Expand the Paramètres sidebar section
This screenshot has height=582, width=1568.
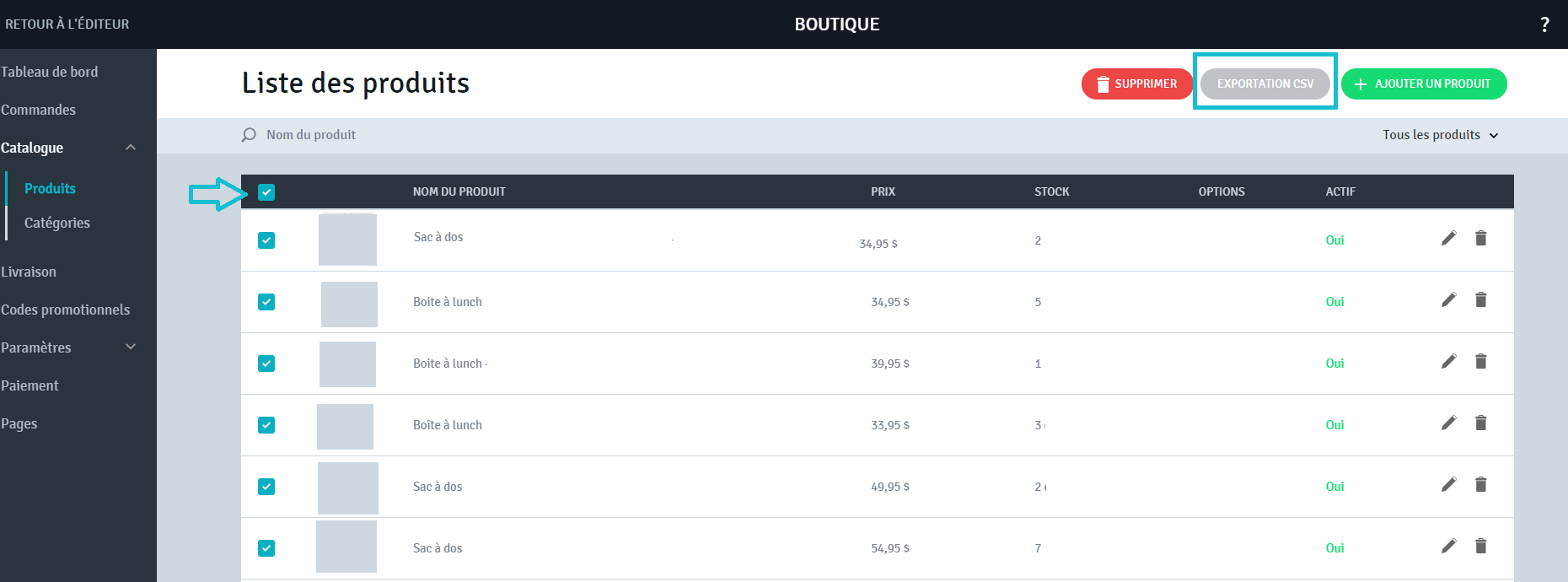point(131,347)
